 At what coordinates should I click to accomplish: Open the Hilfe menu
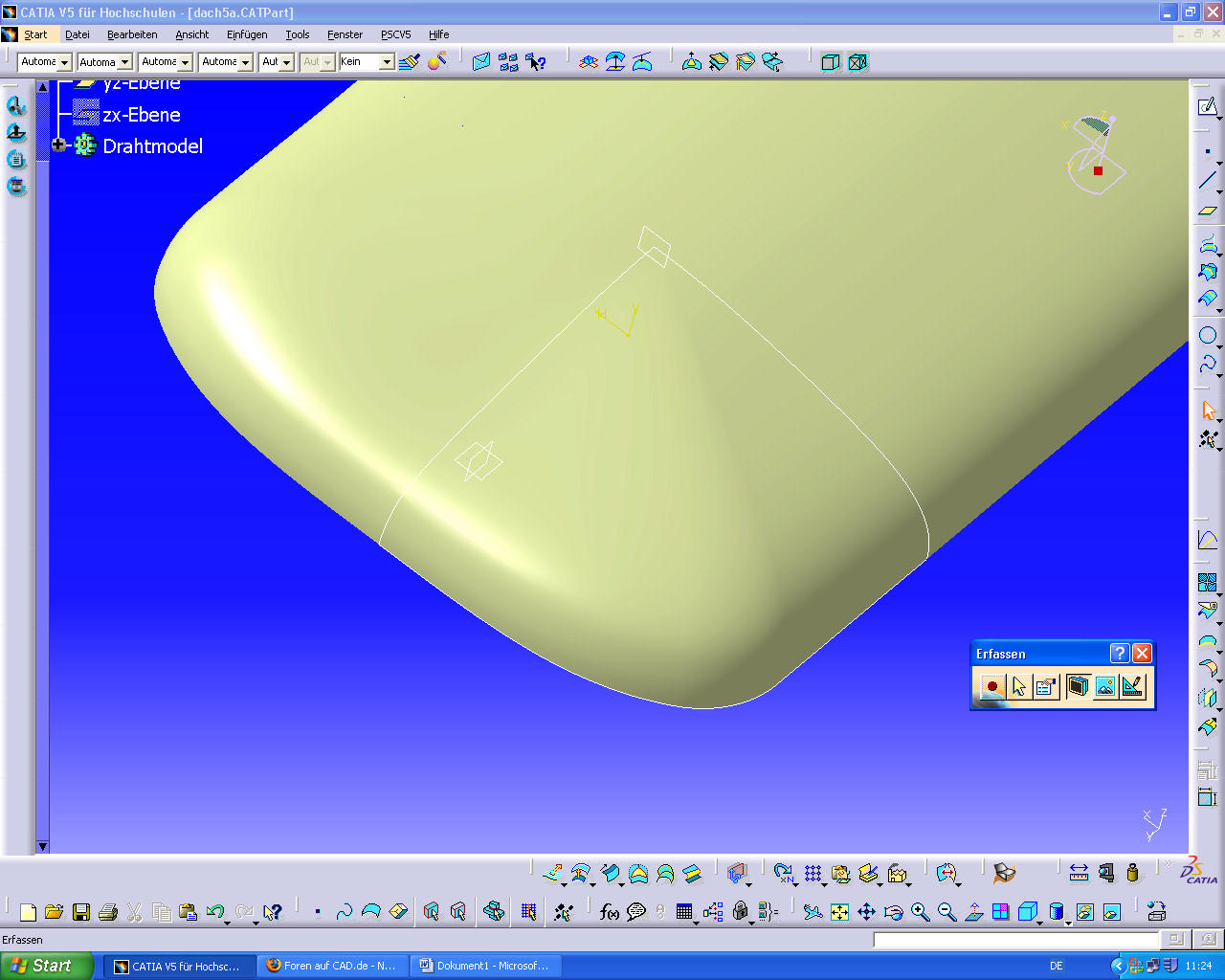click(439, 34)
